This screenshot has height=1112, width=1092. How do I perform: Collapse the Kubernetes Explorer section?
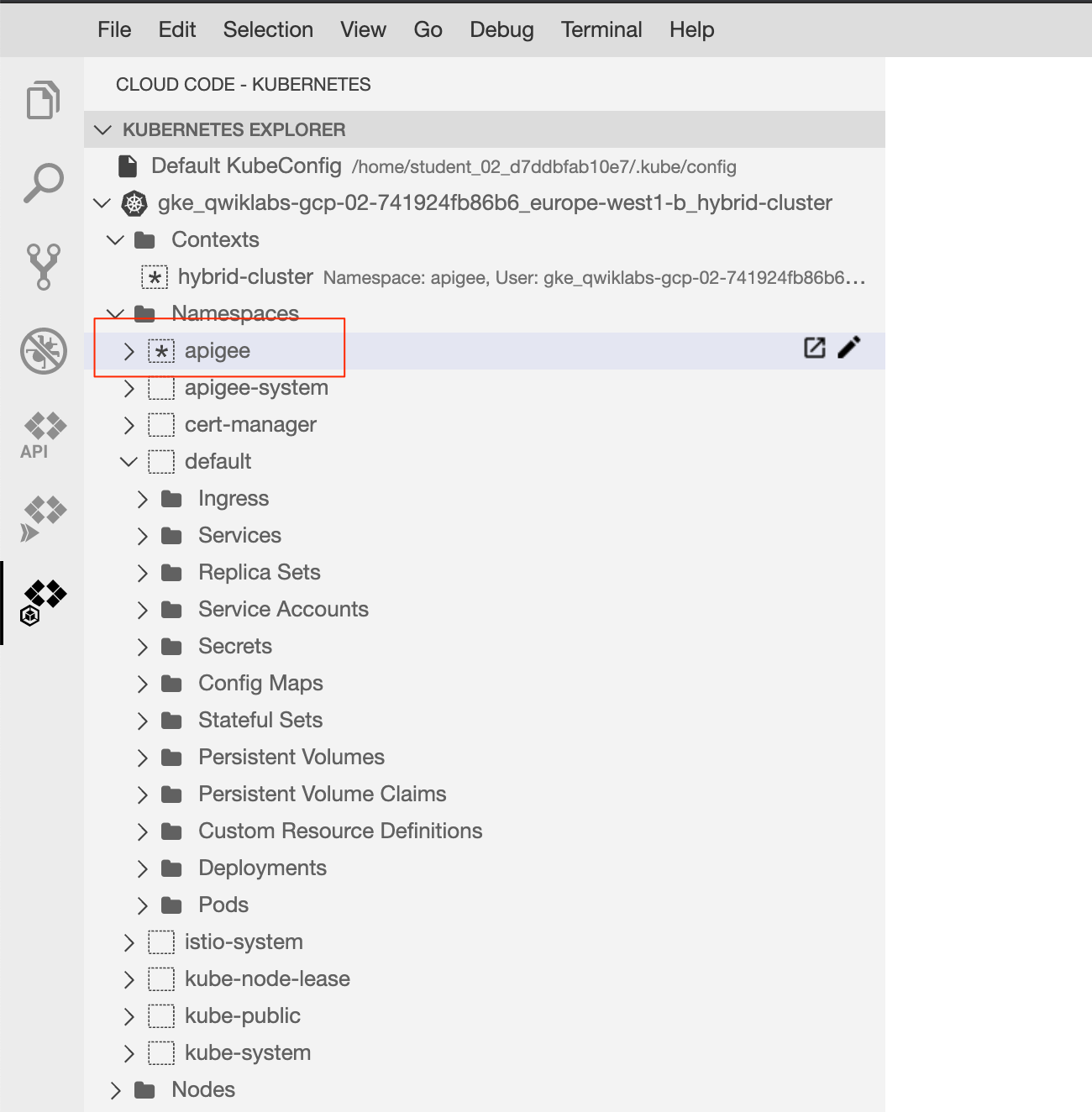[103, 129]
